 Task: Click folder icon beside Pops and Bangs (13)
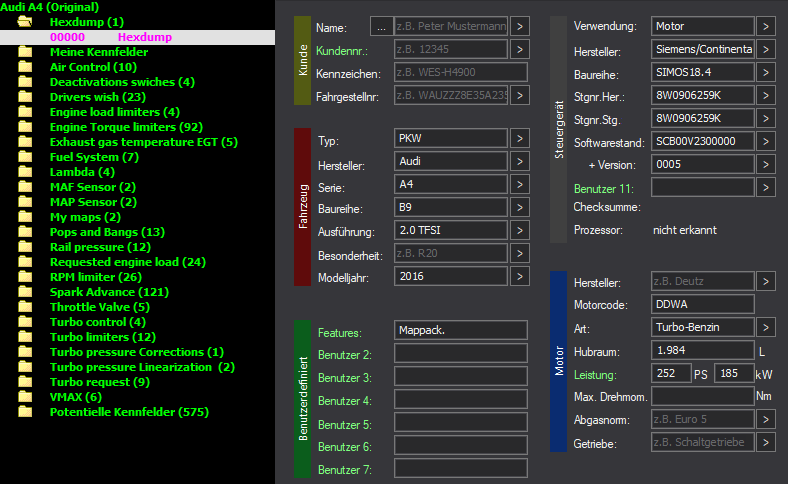(x=25, y=232)
